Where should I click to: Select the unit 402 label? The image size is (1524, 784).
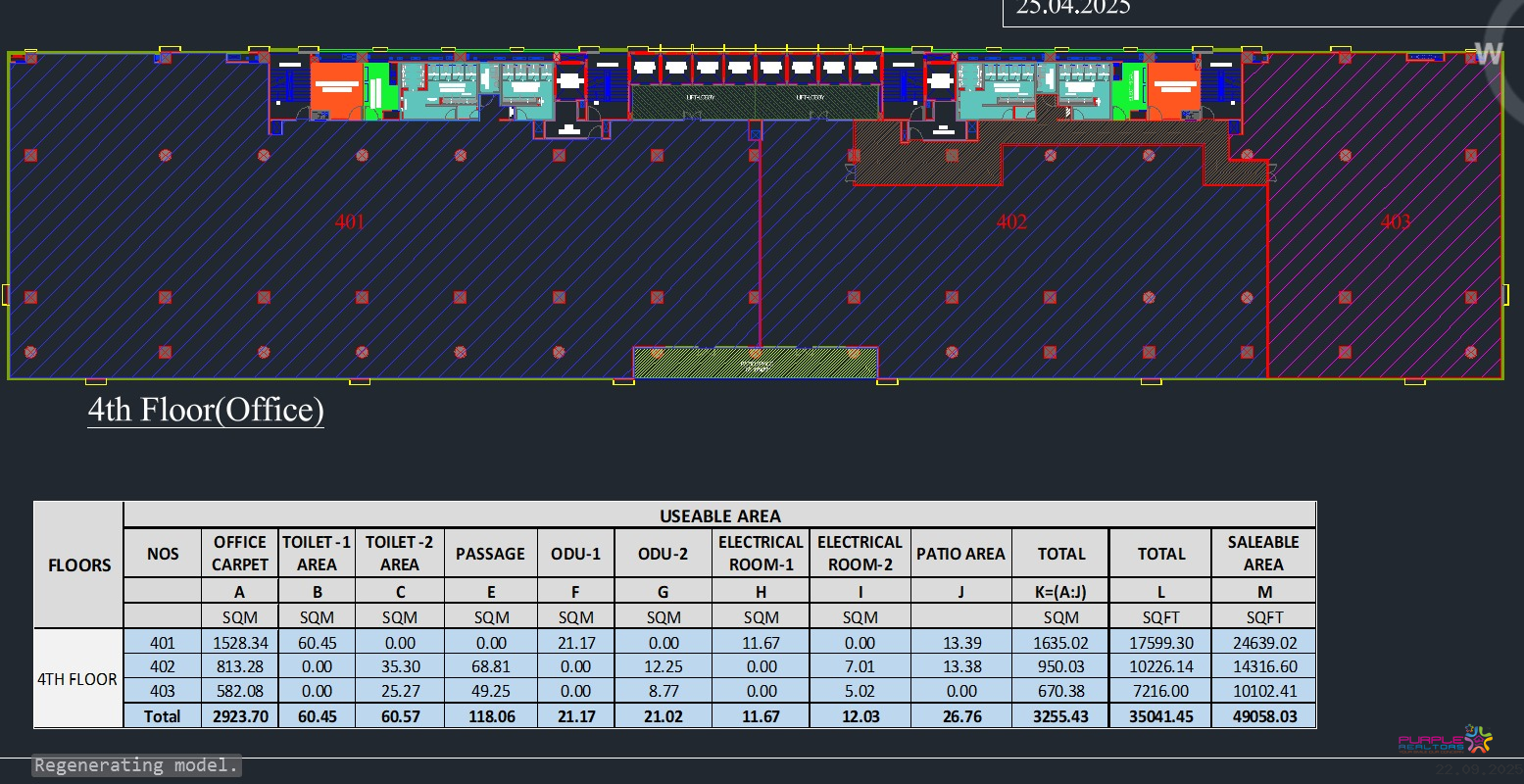point(1011,221)
